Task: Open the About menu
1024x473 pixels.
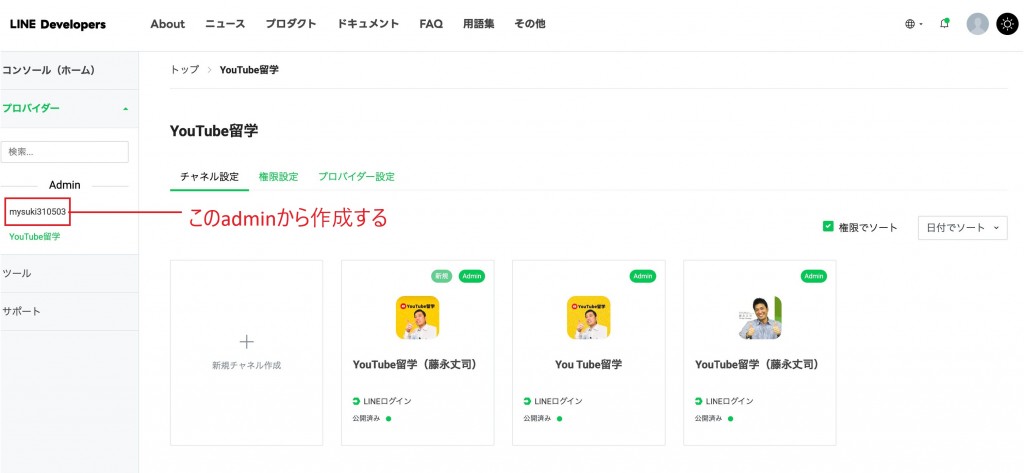Action: click(x=167, y=24)
